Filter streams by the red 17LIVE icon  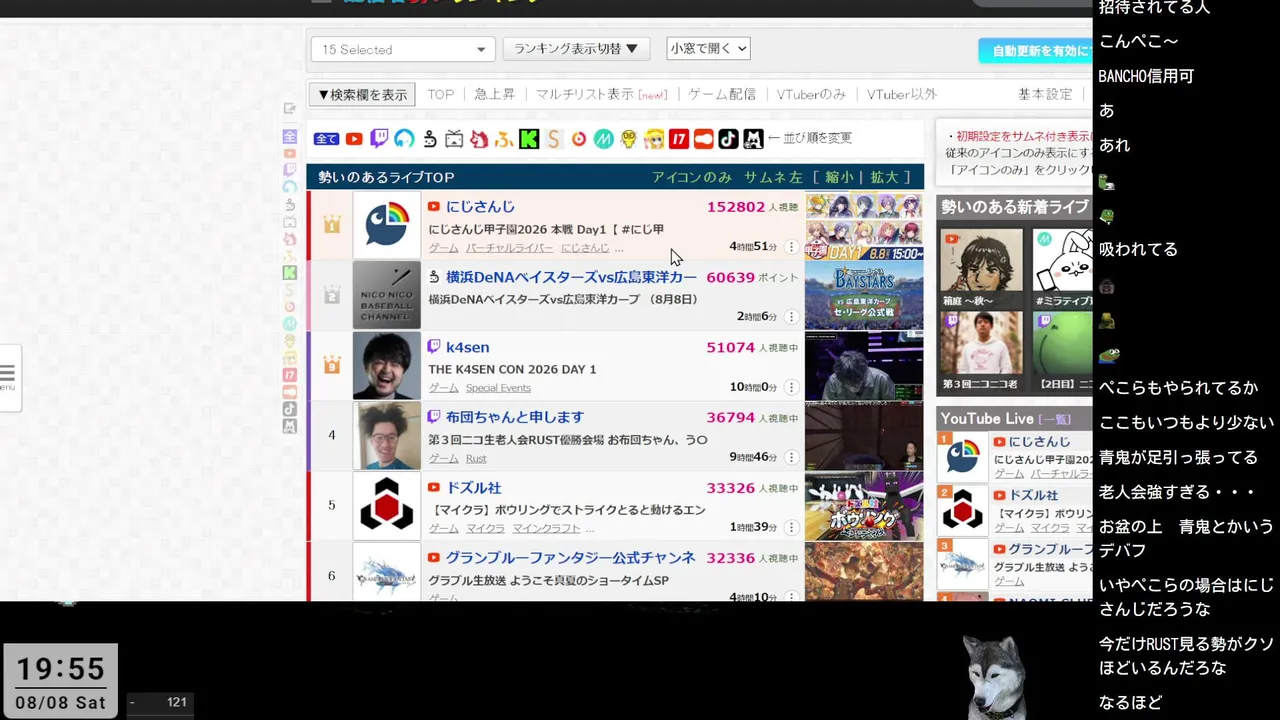(x=679, y=139)
